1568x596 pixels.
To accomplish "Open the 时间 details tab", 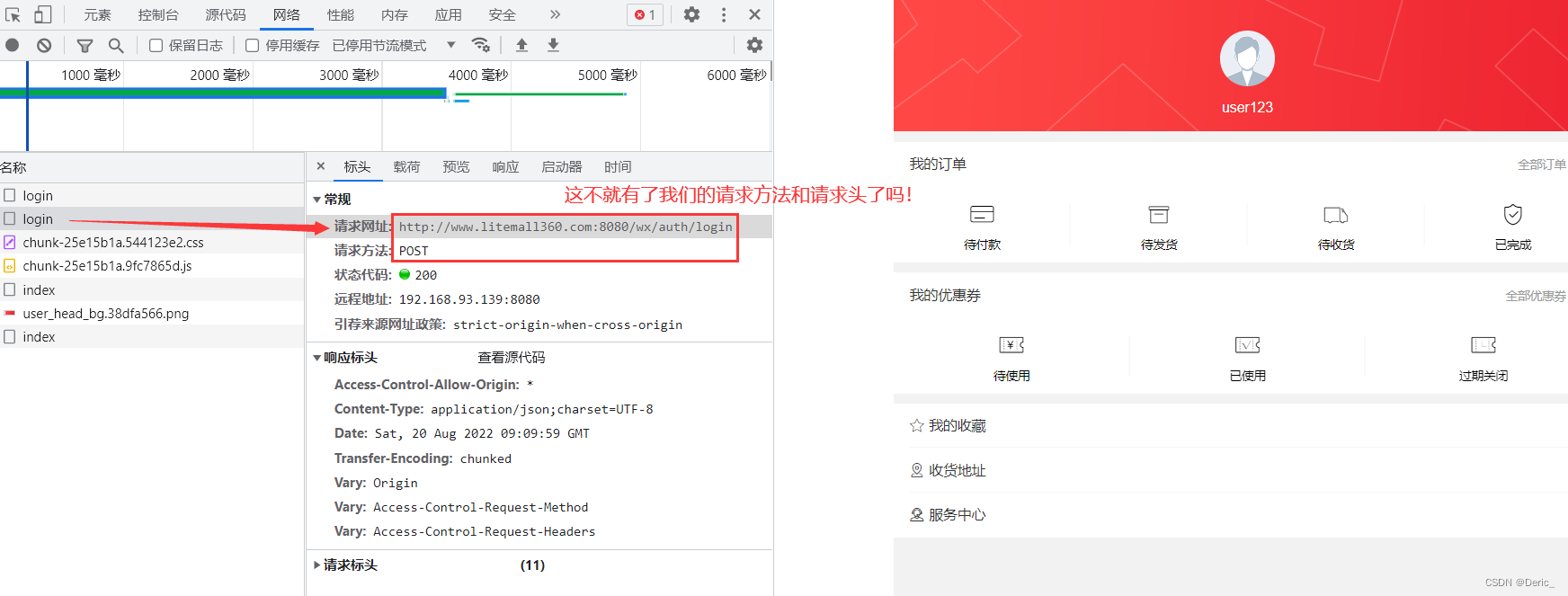I will click(x=618, y=166).
